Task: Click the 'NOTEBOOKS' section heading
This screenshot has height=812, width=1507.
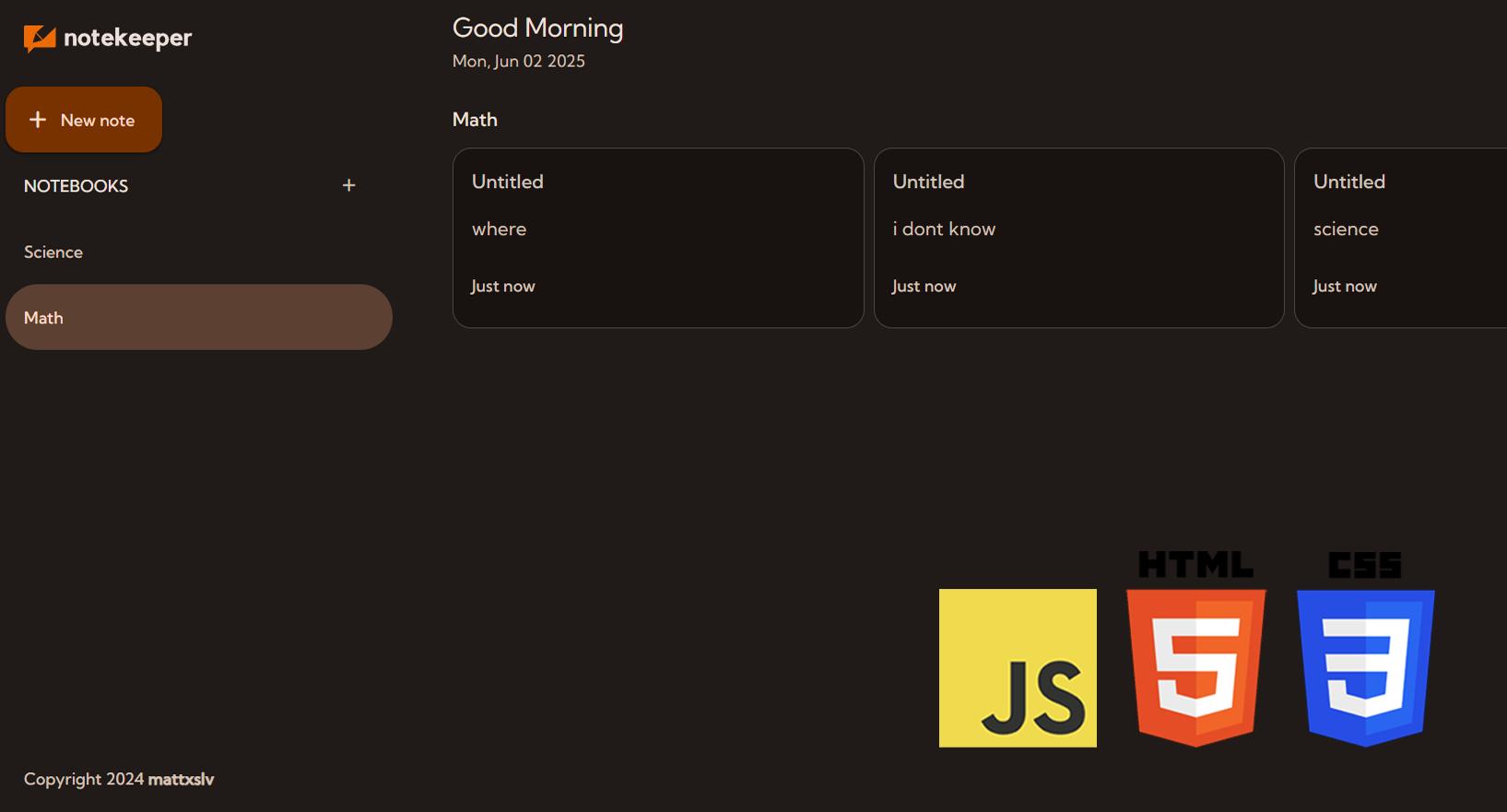Action: point(77,186)
